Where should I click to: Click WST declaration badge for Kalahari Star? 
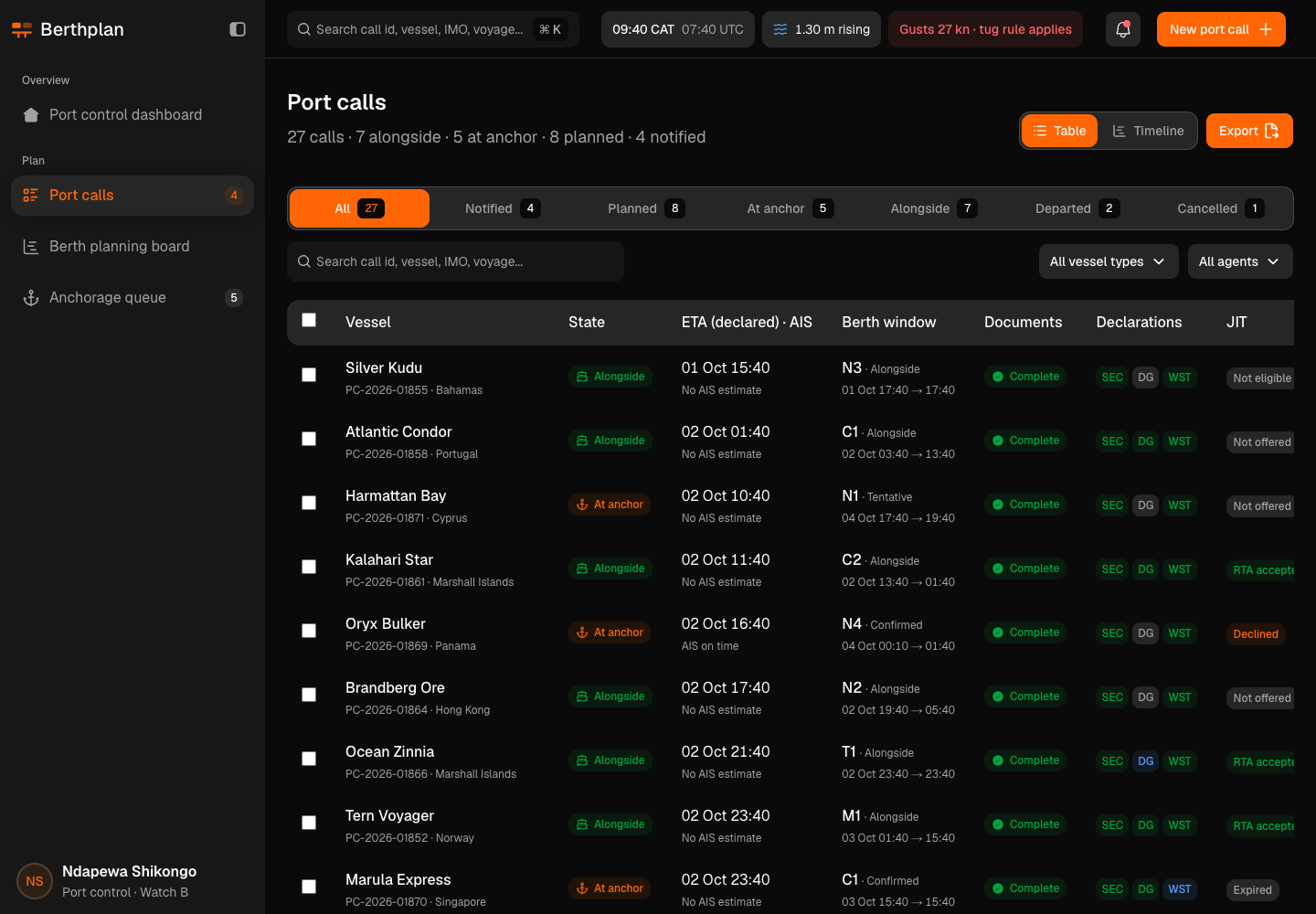1180,569
